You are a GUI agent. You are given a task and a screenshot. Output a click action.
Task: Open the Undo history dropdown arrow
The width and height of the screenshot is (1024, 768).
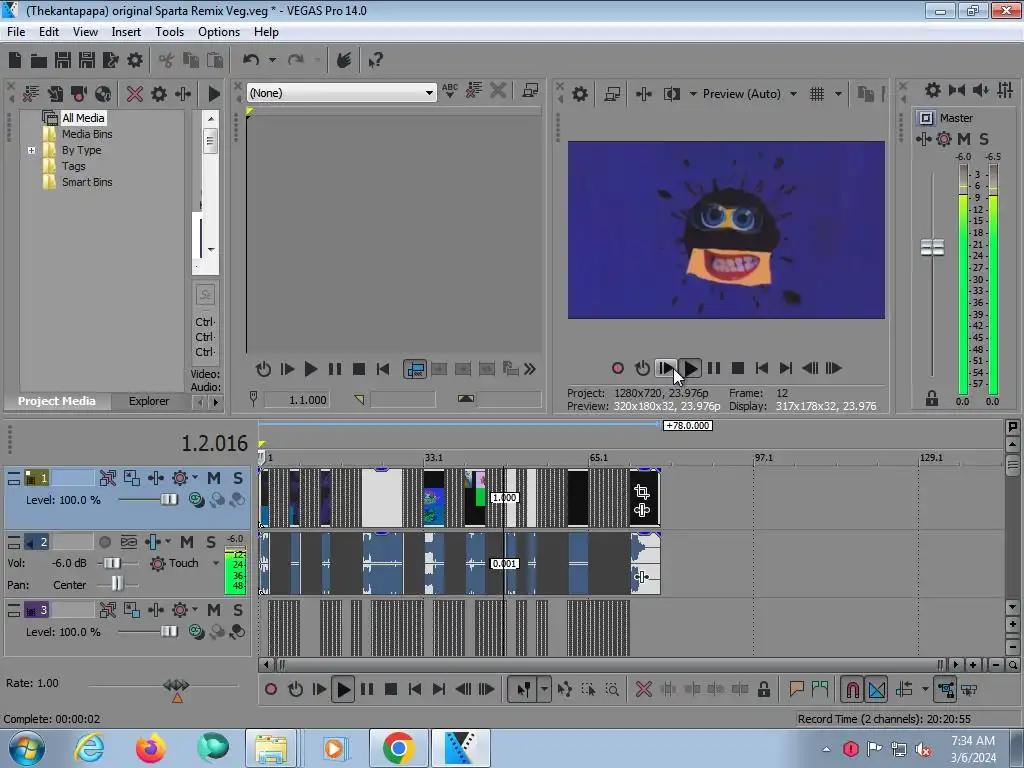272,60
